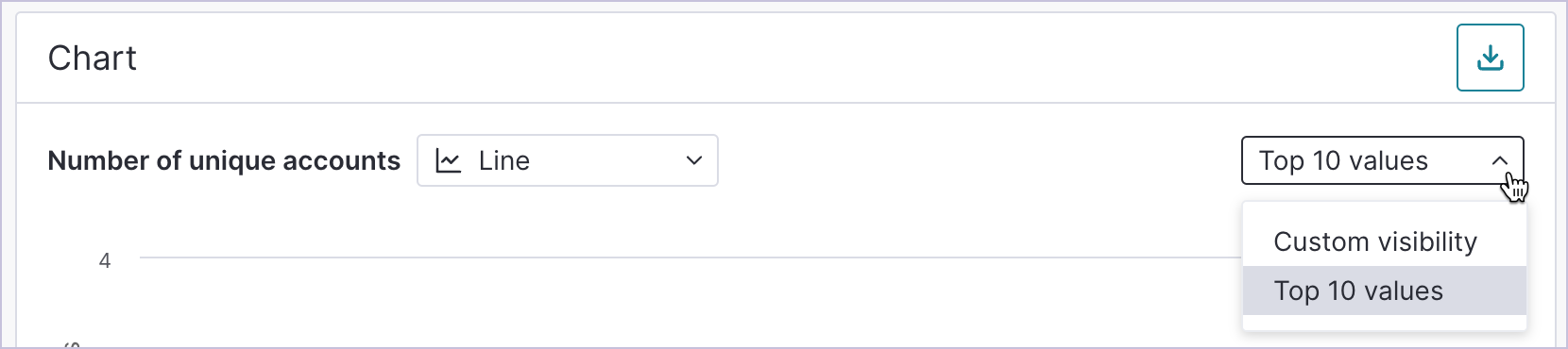Select the highlighted Top 10 values option
Screen dimensions: 1568x349
pyautogui.click(x=1385, y=291)
